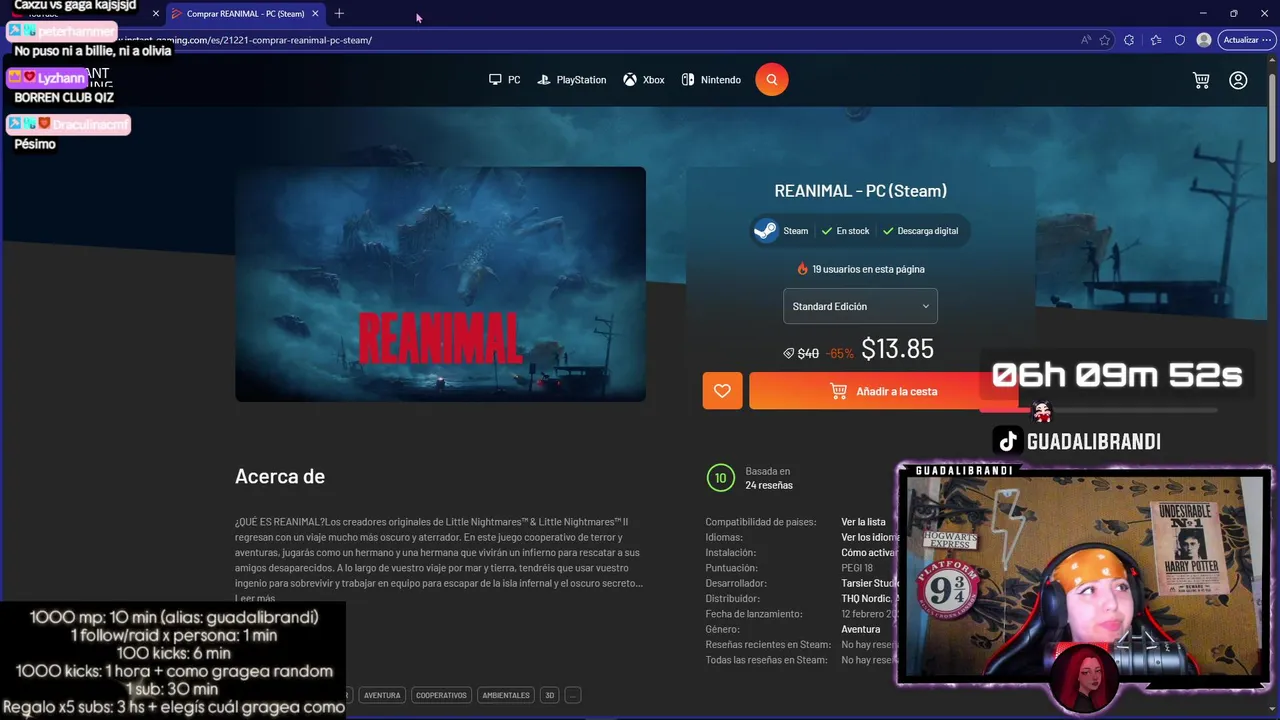Open Ver los idiomas link
The image size is (1280, 720).
tap(870, 537)
